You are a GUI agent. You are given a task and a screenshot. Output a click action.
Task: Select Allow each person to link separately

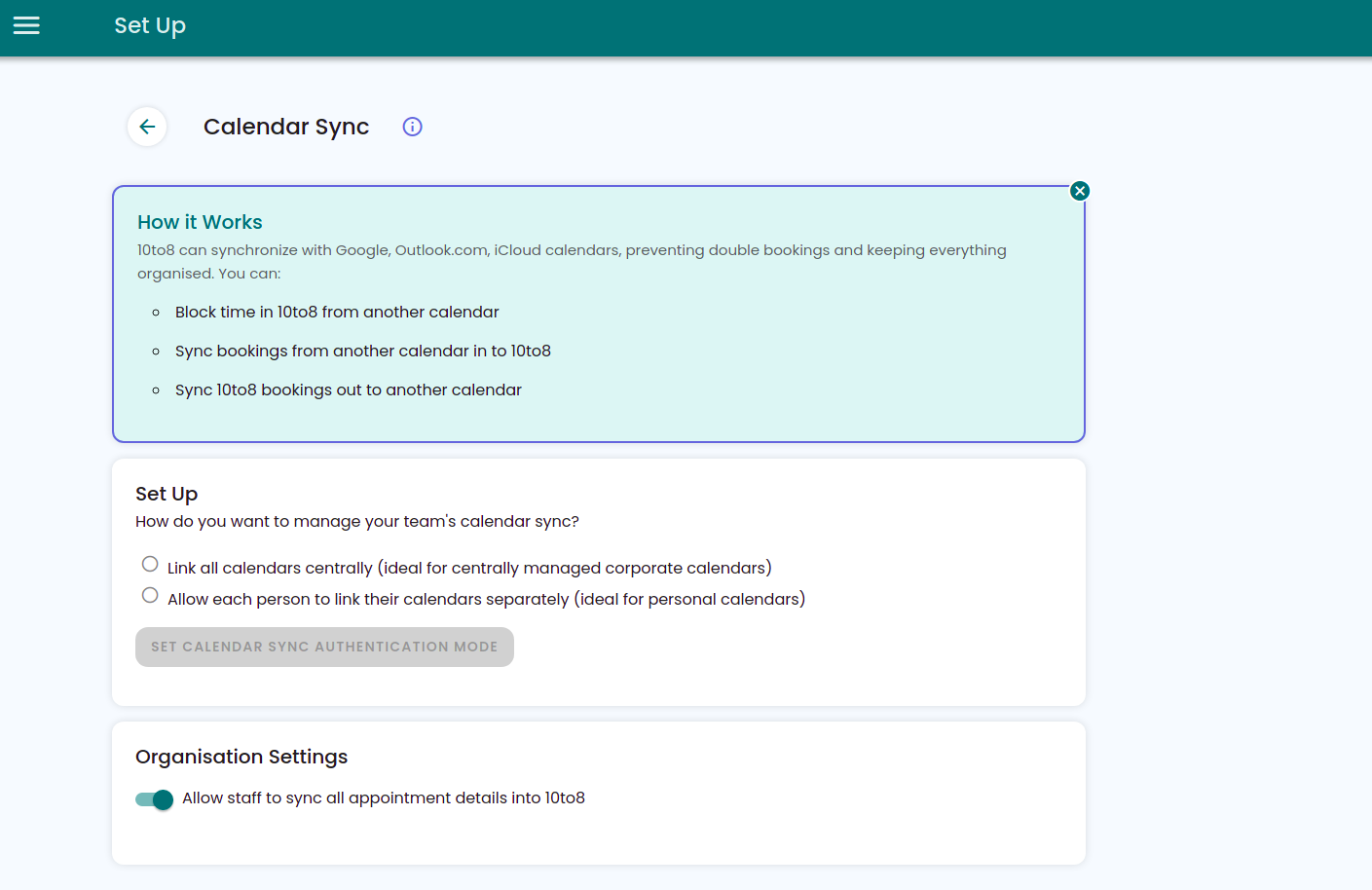150,595
